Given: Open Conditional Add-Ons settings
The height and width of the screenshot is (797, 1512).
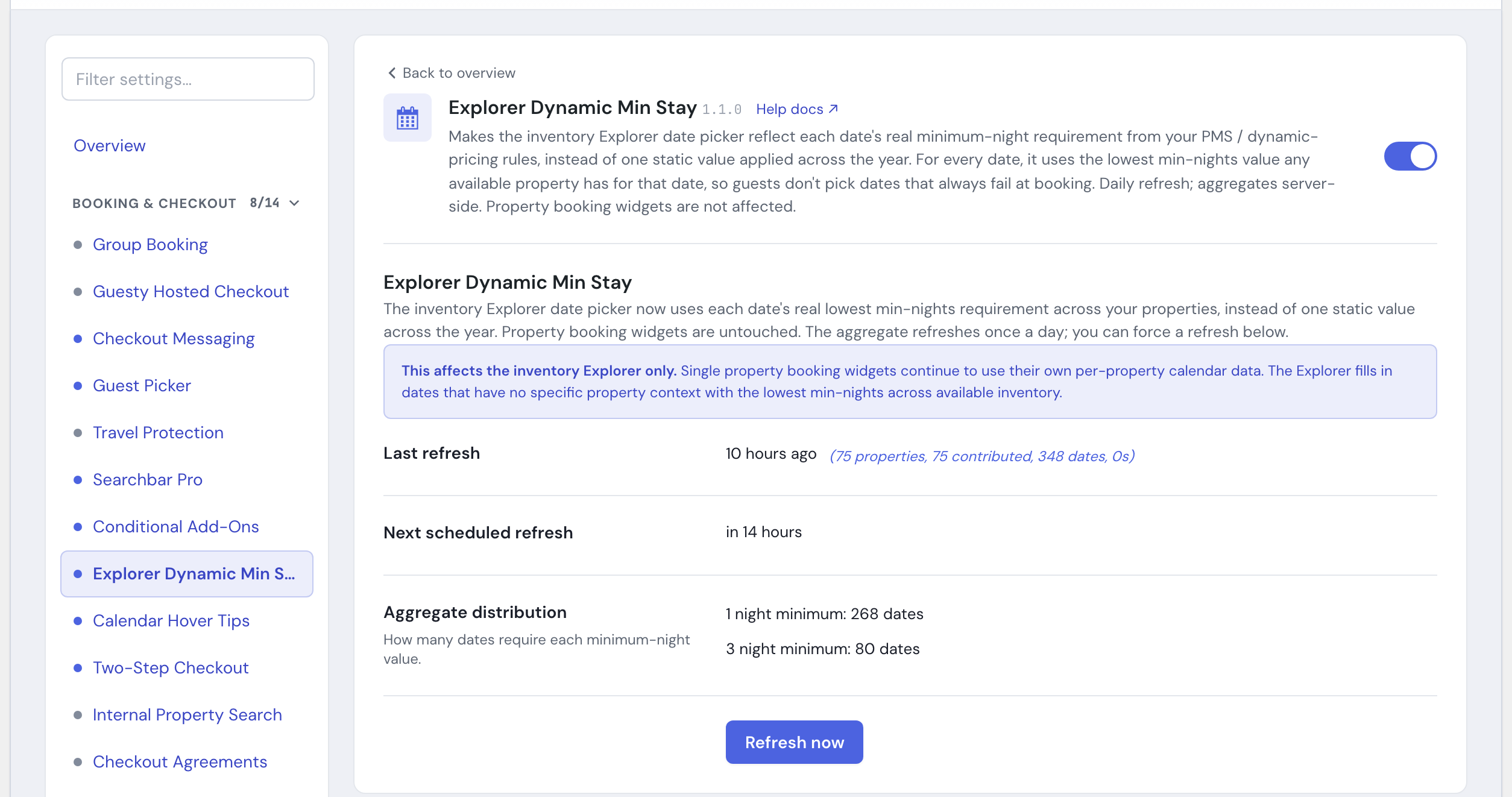Looking at the screenshot, I should (176, 526).
